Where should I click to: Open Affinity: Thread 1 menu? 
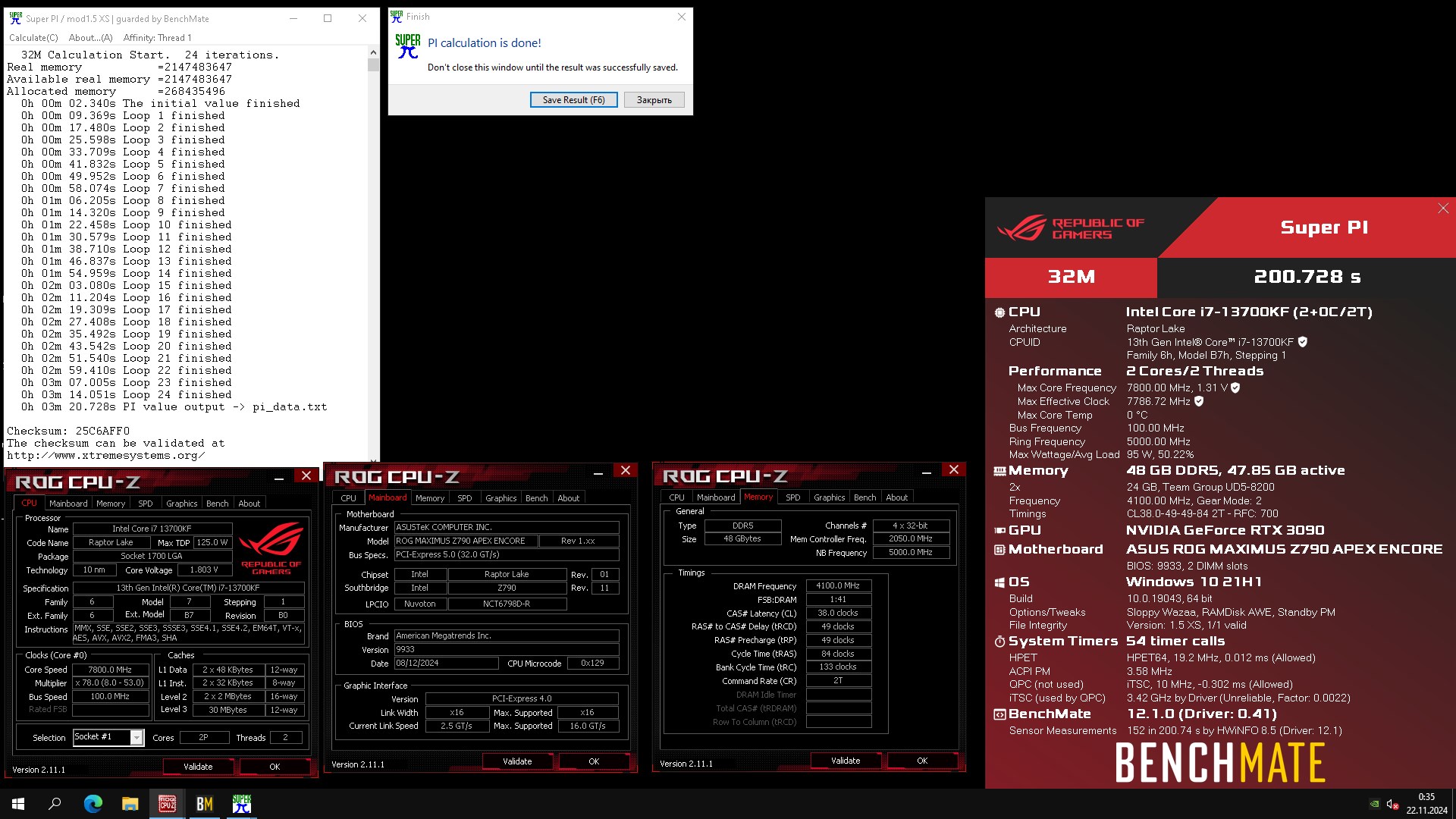pos(157,38)
